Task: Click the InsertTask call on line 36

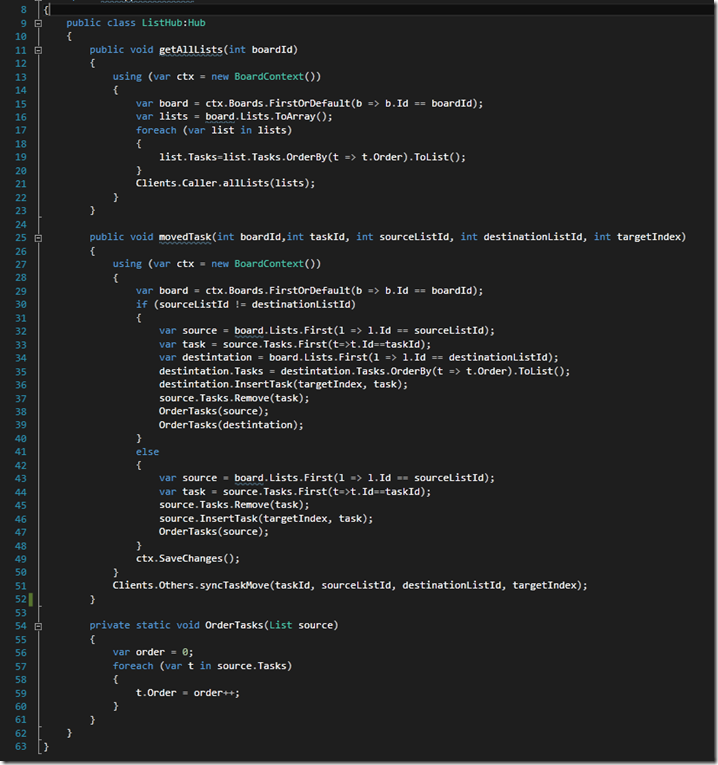Action: click(263, 384)
